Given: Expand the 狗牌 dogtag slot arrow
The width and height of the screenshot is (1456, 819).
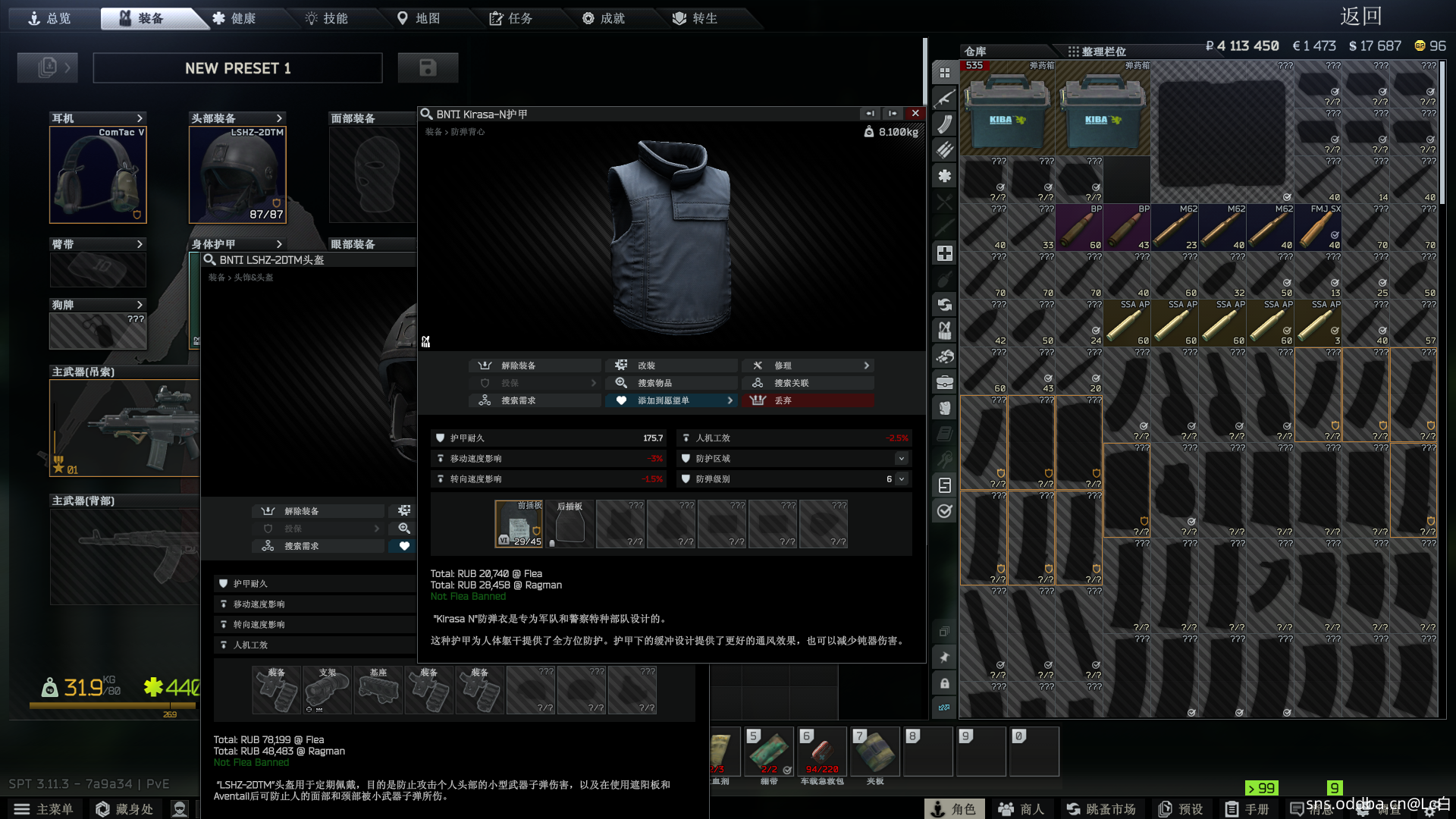Looking at the screenshot, I should (x=140, y=305).
